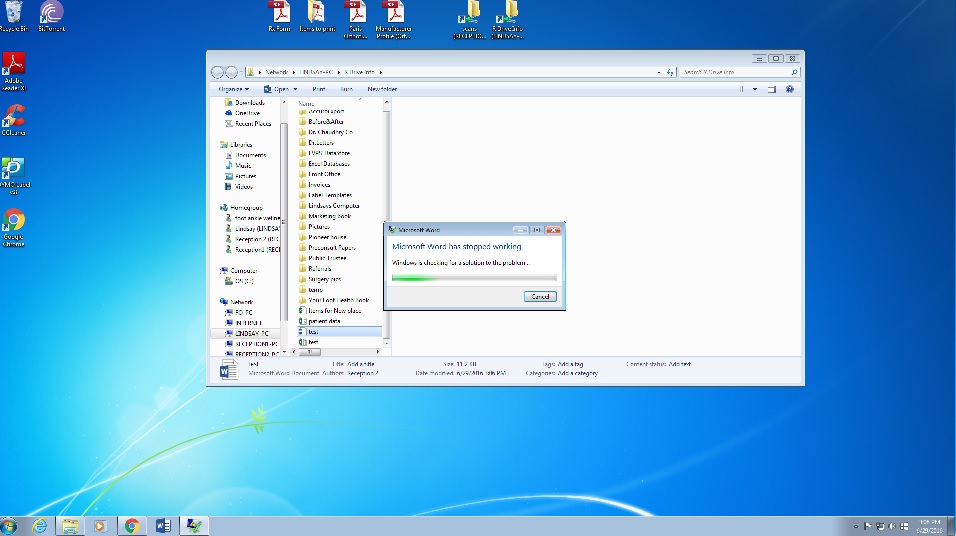Select LINDSAY-PC under Network
The width and height of the screenshot is (956, 536).
click(x=246, y=334)
